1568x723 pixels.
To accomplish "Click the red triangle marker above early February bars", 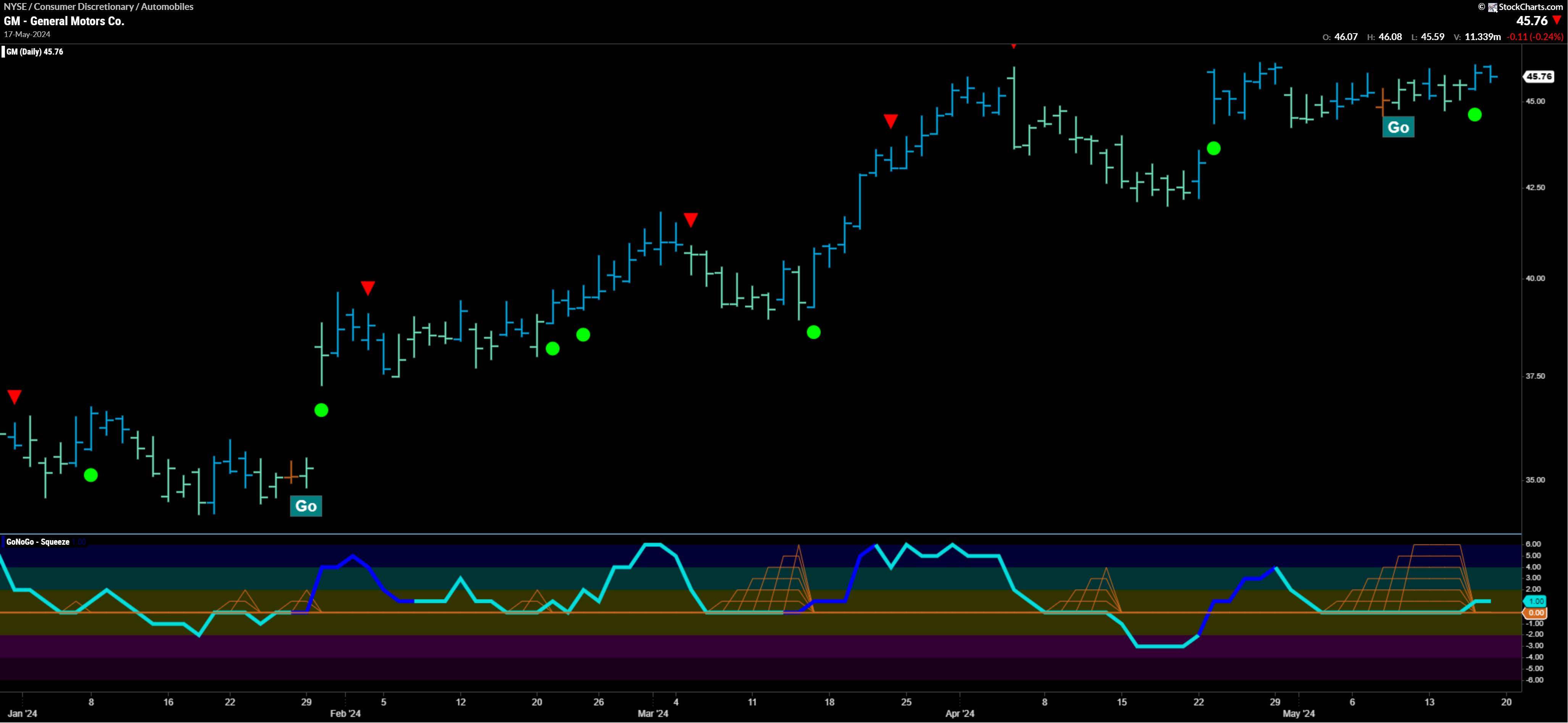I will [x=368, y=287].
